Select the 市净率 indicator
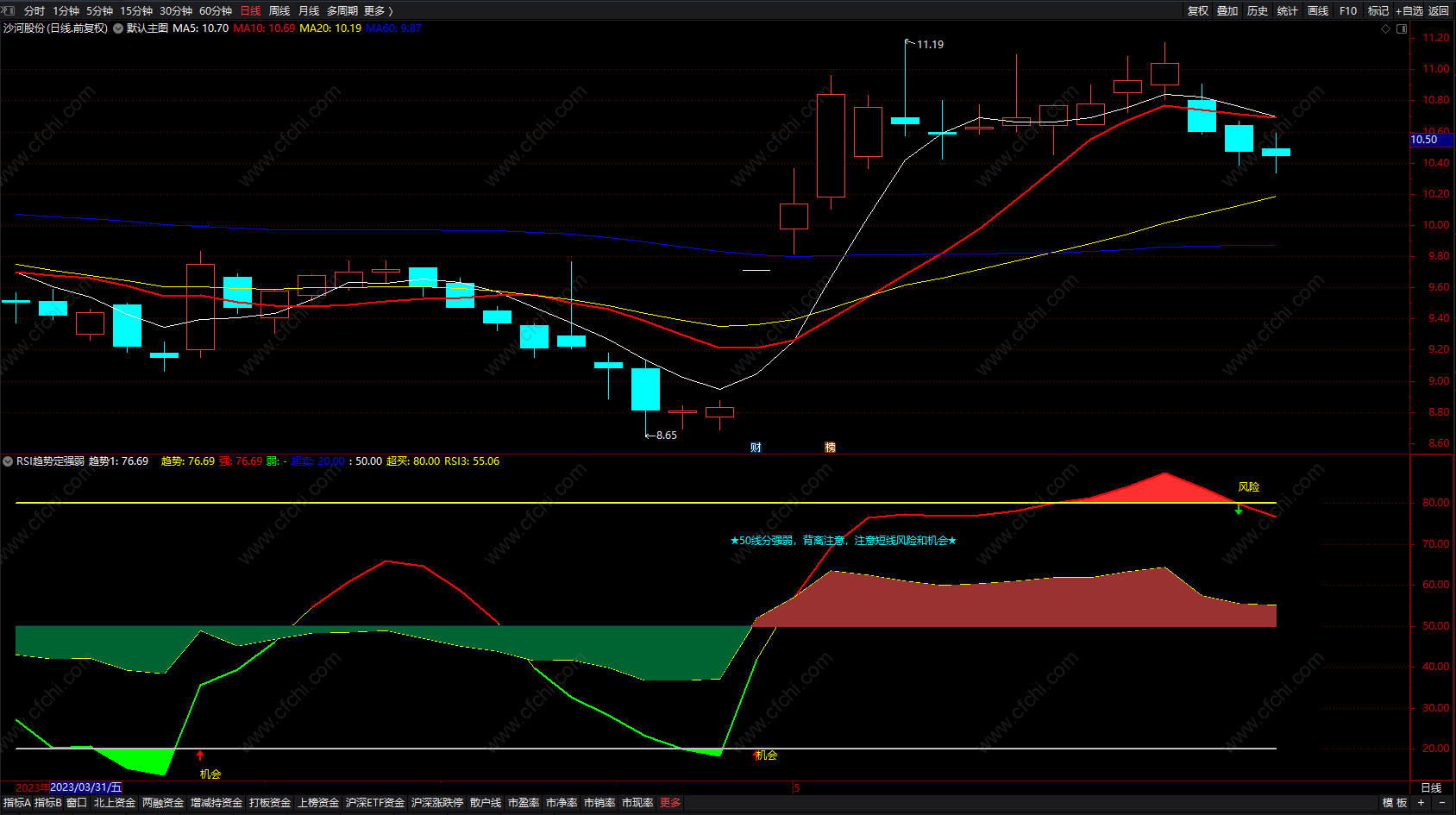 pyautogui.click(x=562, y=803)
